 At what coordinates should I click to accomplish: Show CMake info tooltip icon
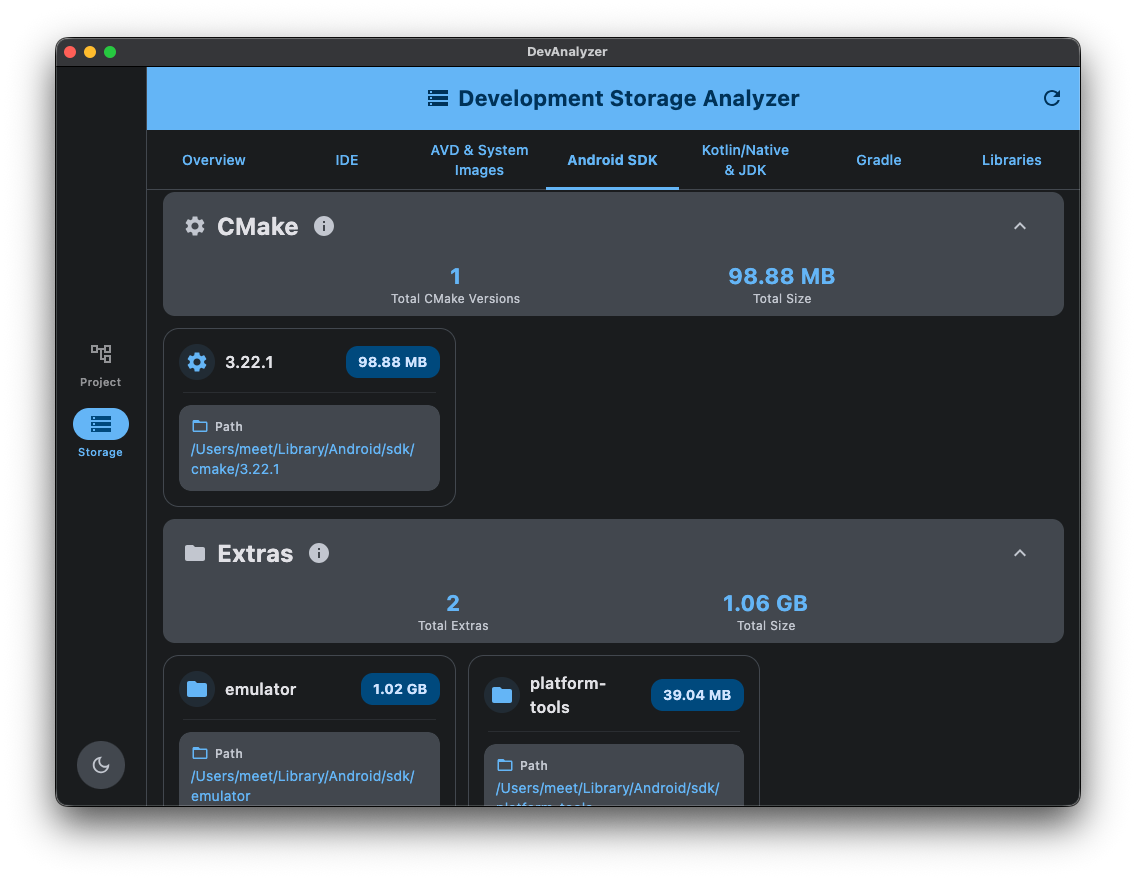324,226
